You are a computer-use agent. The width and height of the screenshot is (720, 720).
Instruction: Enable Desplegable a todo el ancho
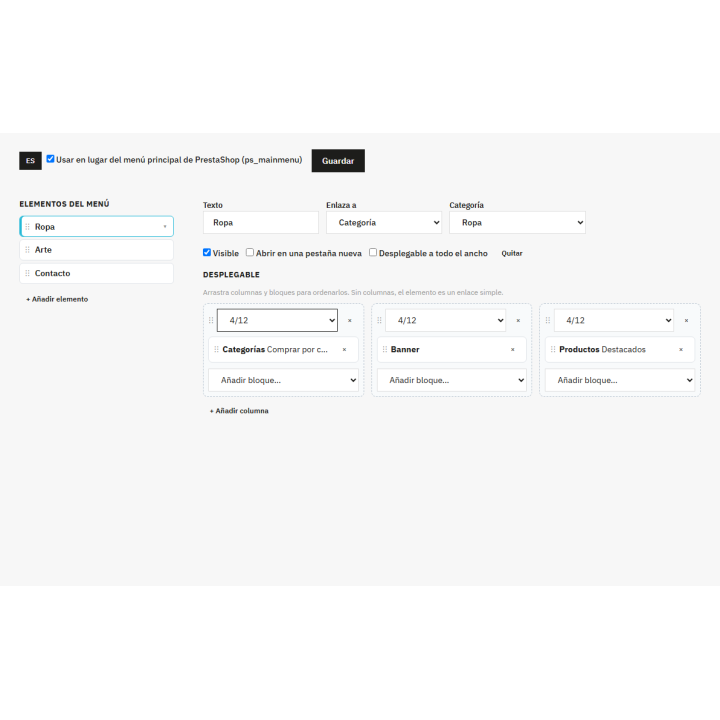(373, 252)
